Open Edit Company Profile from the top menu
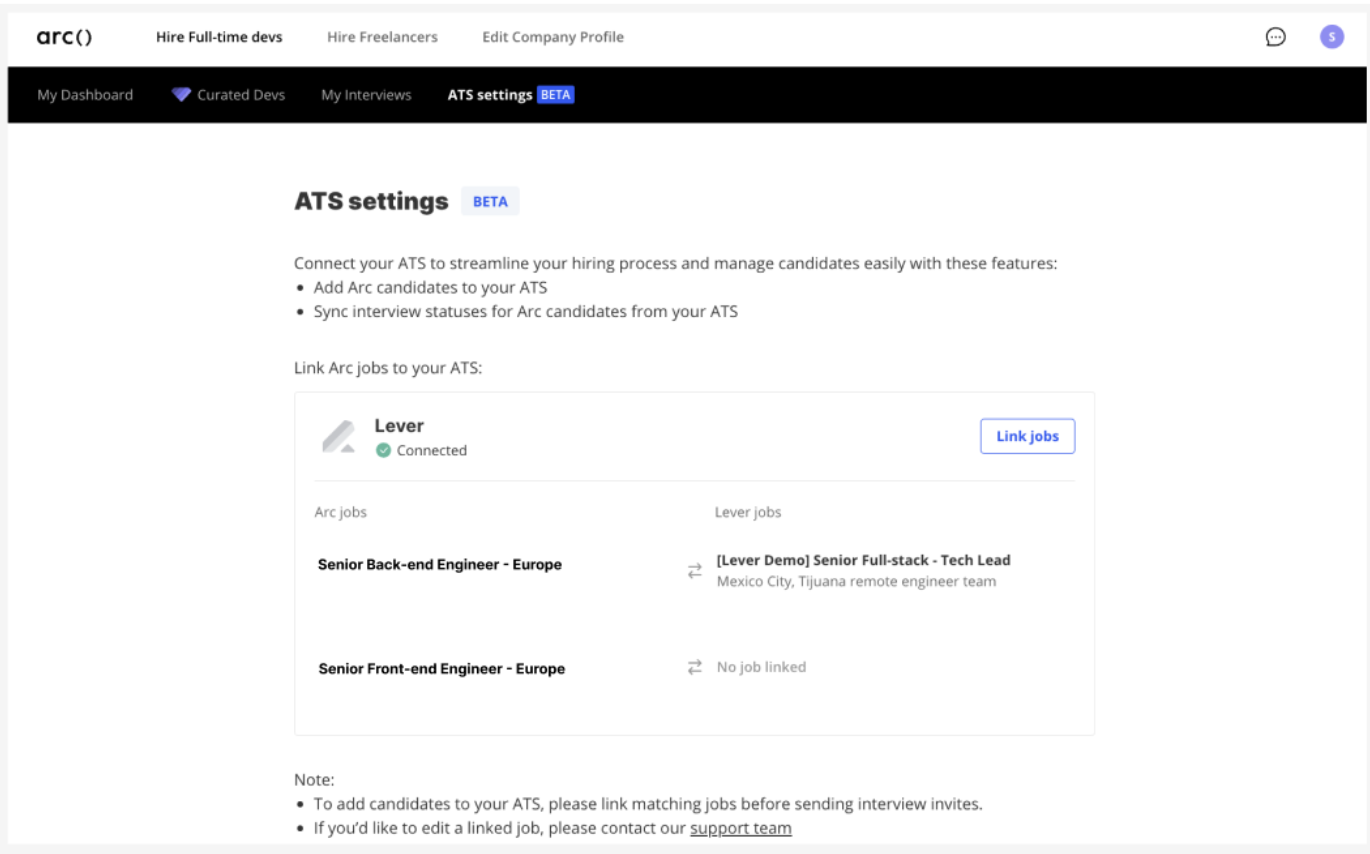Image resolution: width=1370 pixels, height=854 pixels. click(x=552, y=37)
